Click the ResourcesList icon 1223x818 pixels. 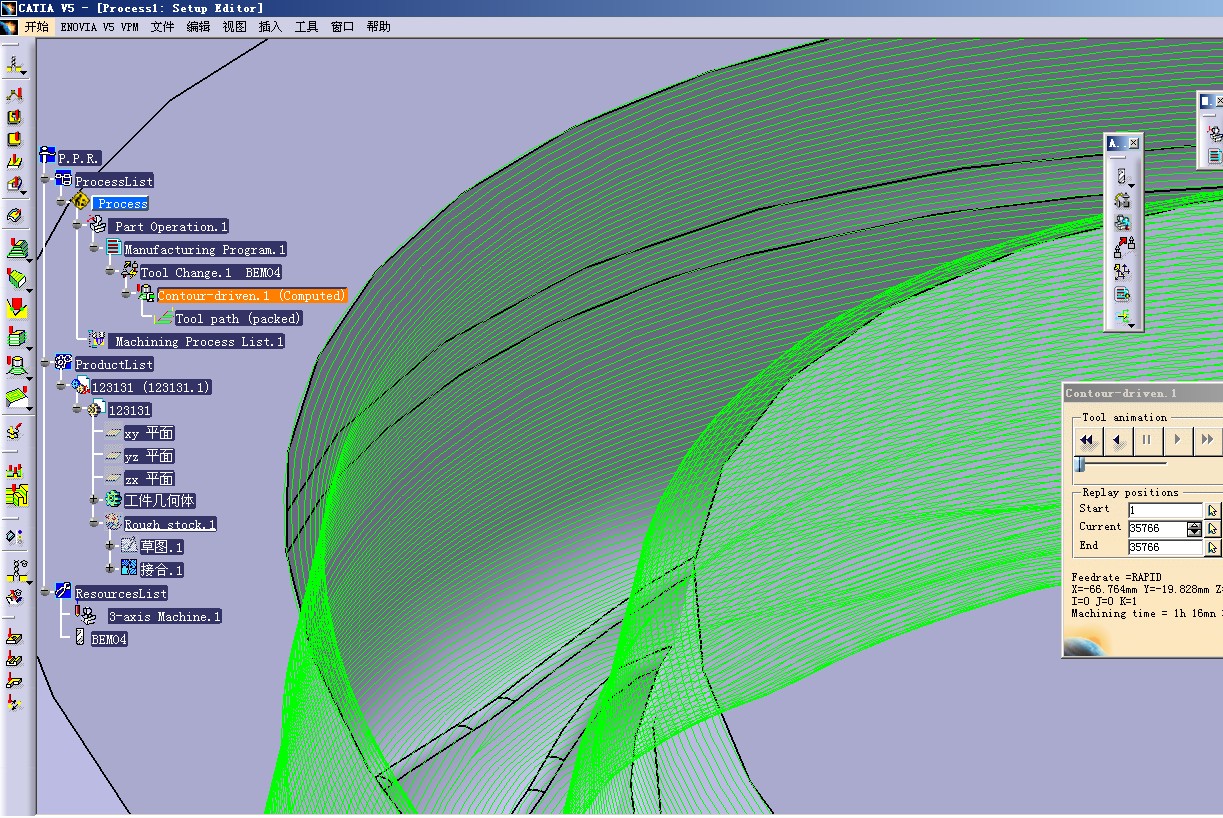click(x=64, y=592)
